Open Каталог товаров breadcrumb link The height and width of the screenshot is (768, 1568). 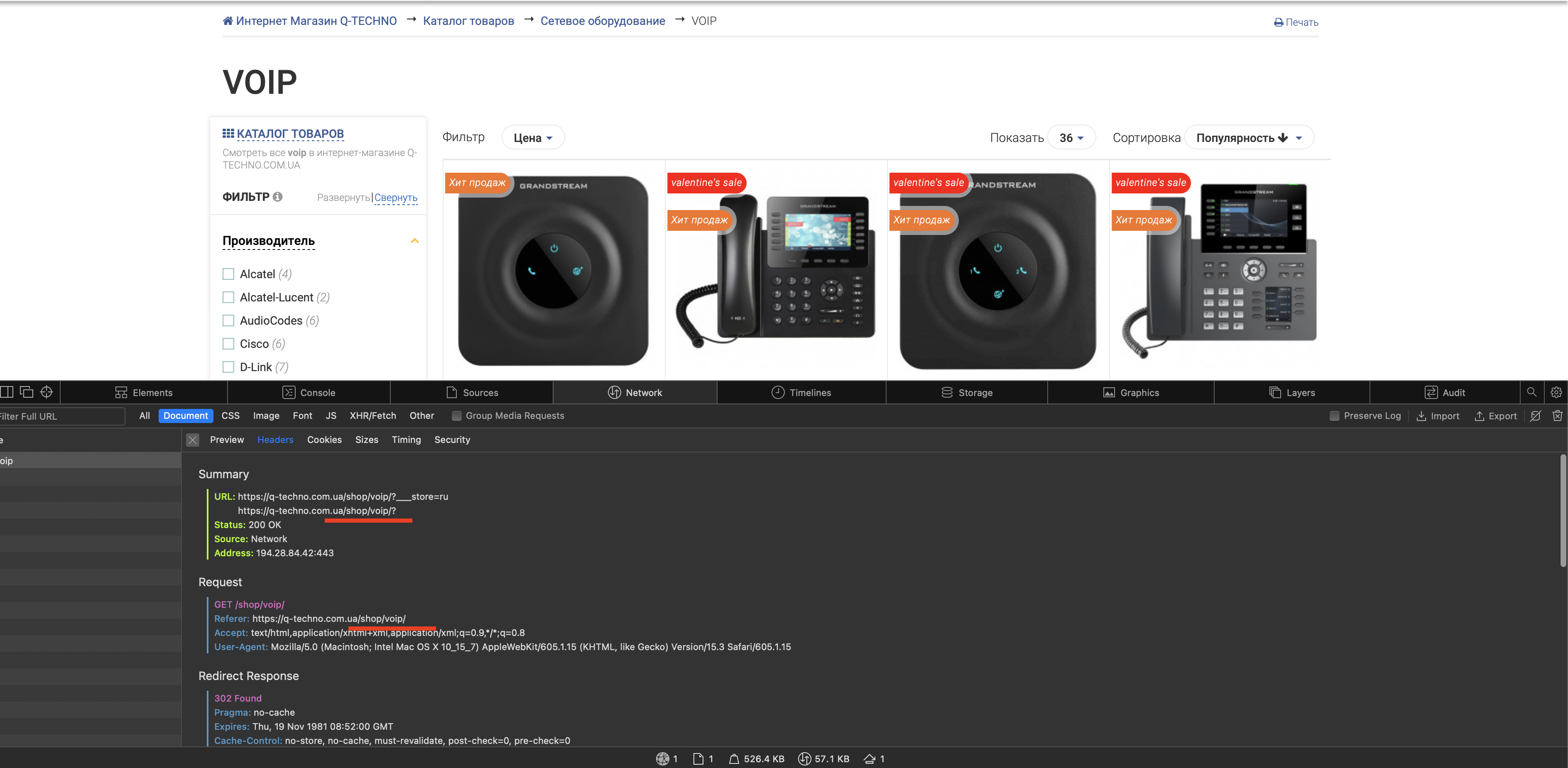[468, 21]
